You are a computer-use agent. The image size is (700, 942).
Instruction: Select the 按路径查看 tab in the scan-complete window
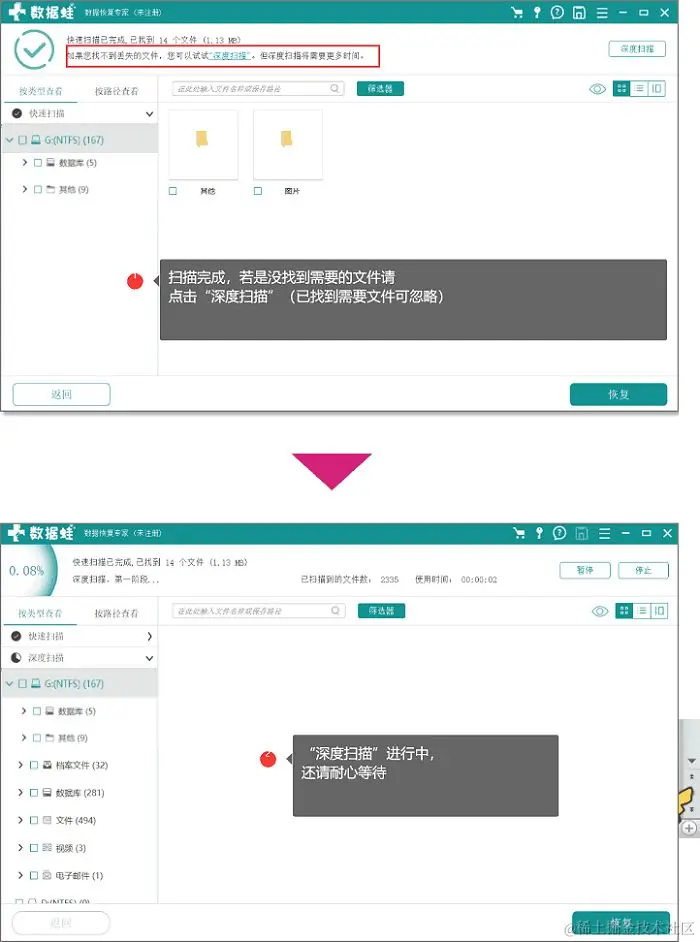[117, 91]
